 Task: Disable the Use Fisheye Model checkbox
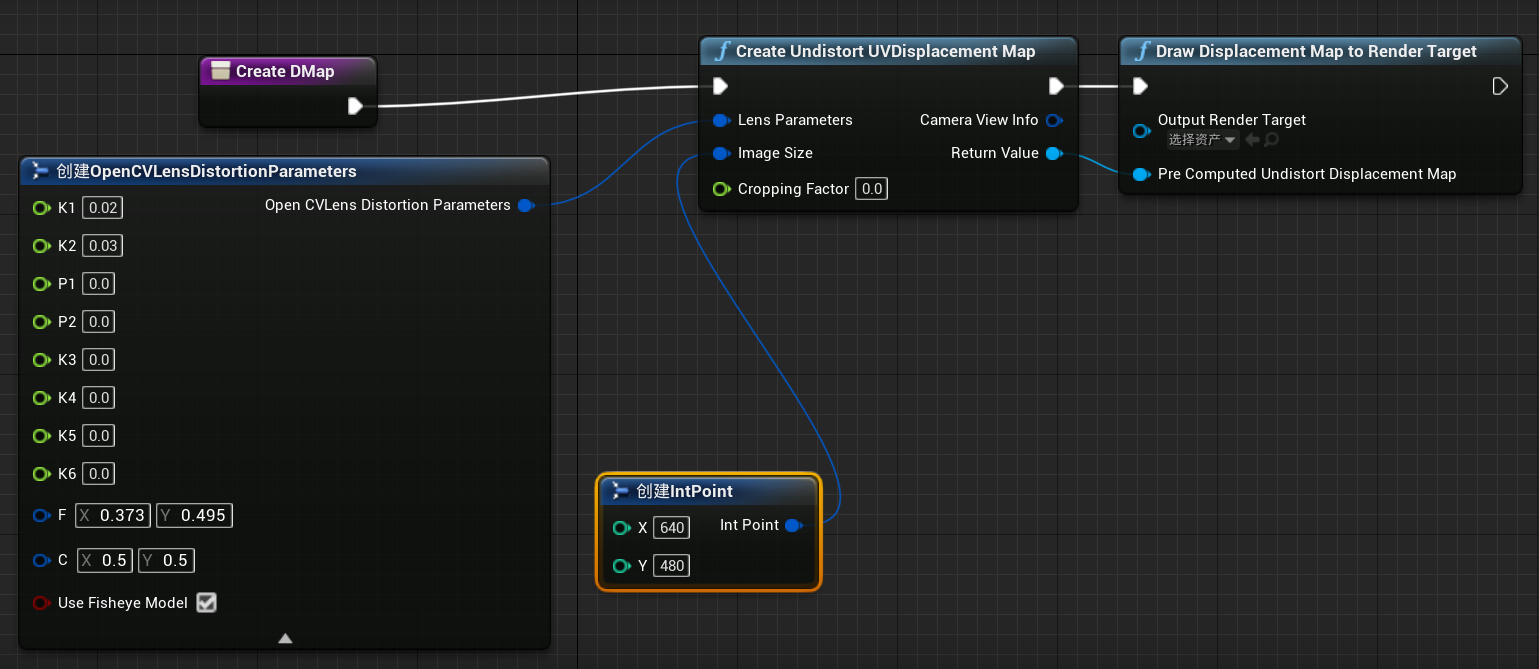point(206,602)
